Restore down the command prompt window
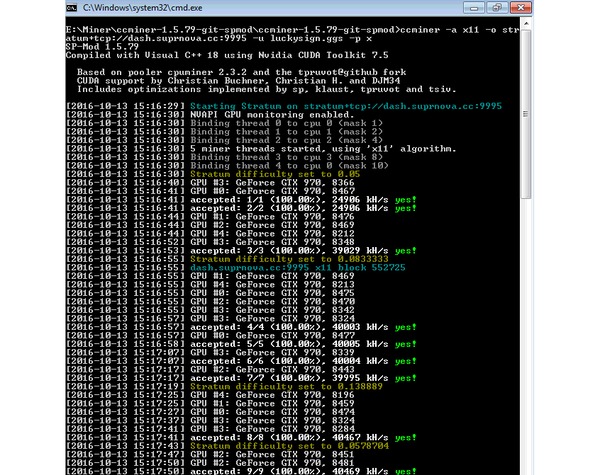Viewport: 600px width, 475px height. pos(497,8)
